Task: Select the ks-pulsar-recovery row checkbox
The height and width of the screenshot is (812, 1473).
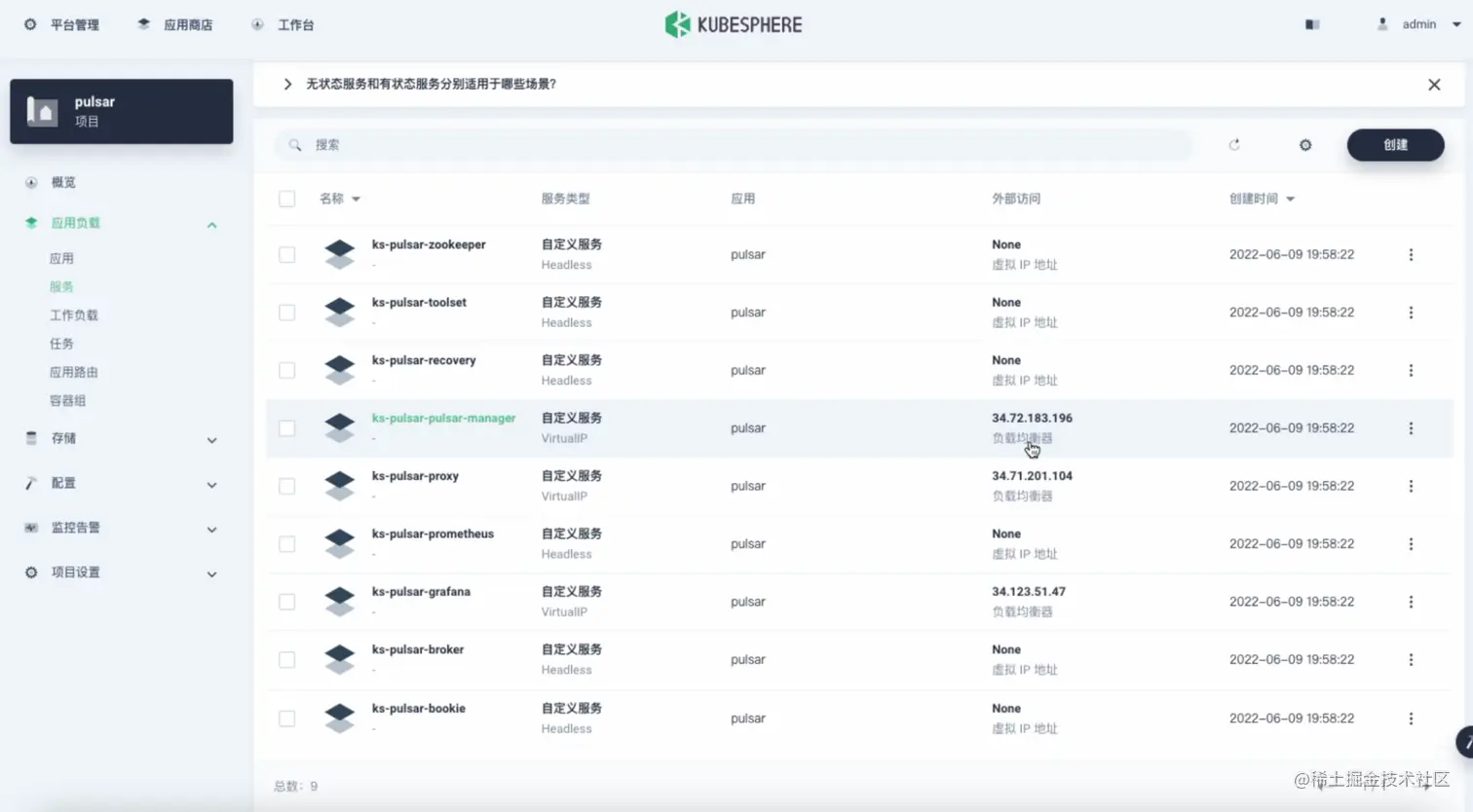Action: (286, 370)
